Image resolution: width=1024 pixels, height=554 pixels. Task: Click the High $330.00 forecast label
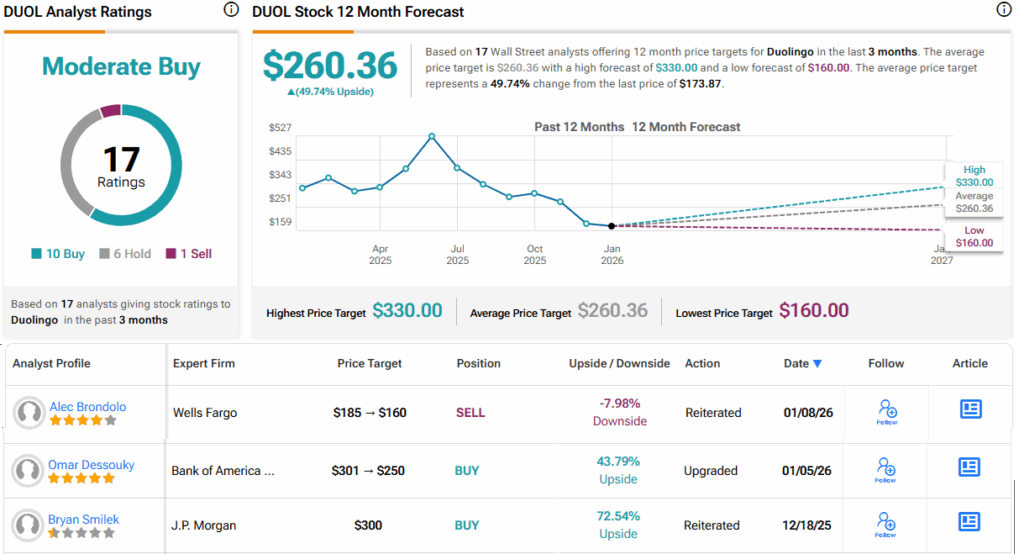[x=974, y=177]
